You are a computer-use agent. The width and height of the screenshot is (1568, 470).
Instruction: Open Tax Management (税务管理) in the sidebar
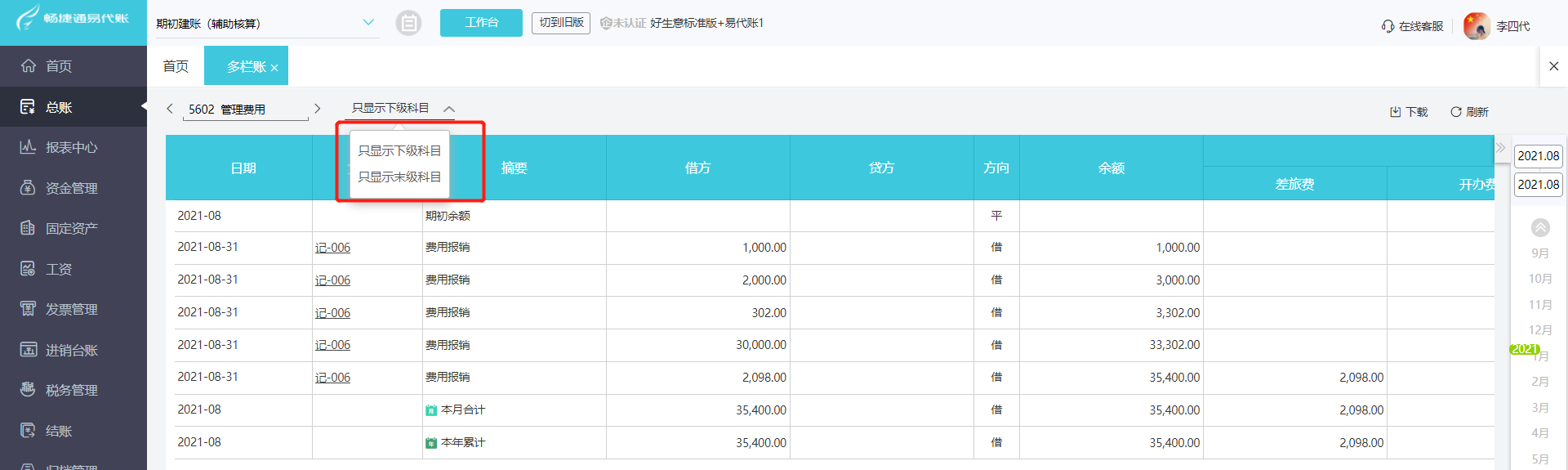tap(71, 391)
